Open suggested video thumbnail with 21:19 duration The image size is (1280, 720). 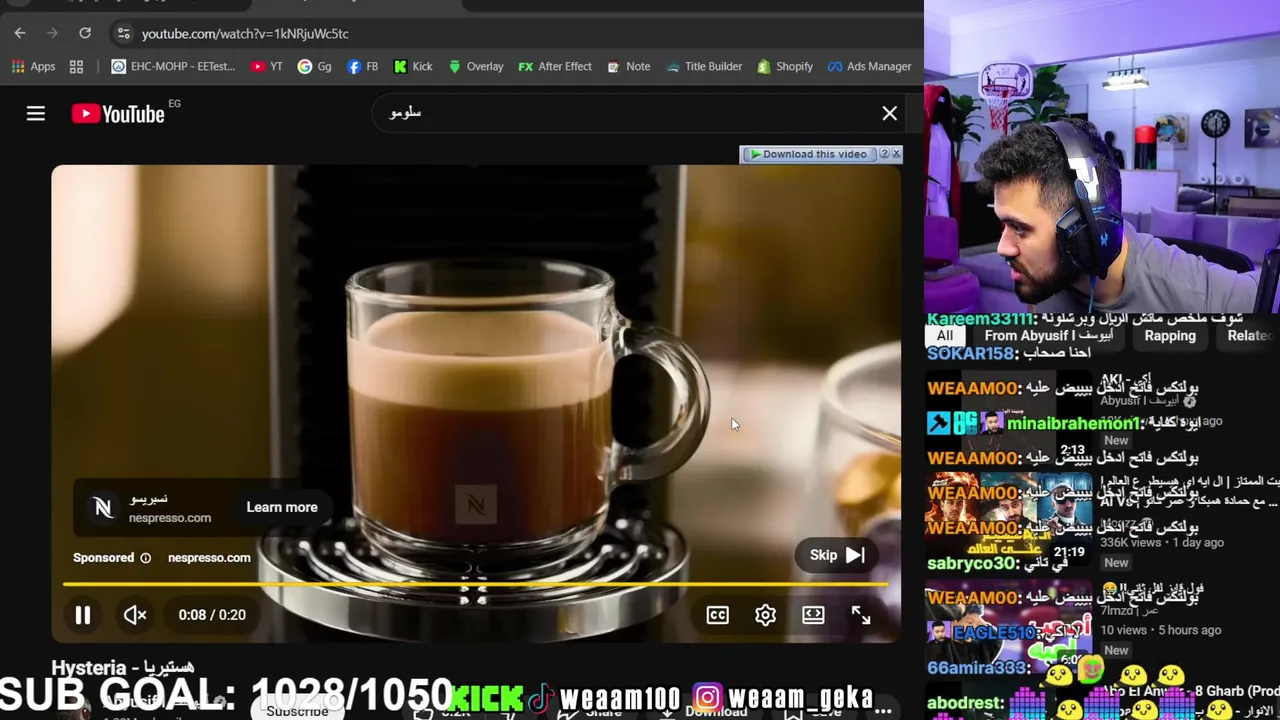click(1009, 517)
